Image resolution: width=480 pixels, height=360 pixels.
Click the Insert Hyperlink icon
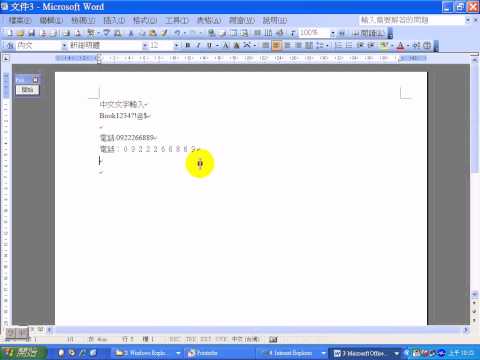tap(211, 33)
